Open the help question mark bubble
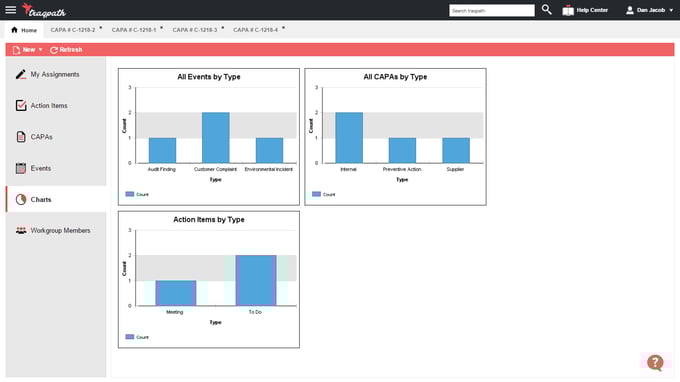The image size is (680, 382). point(655,362)
